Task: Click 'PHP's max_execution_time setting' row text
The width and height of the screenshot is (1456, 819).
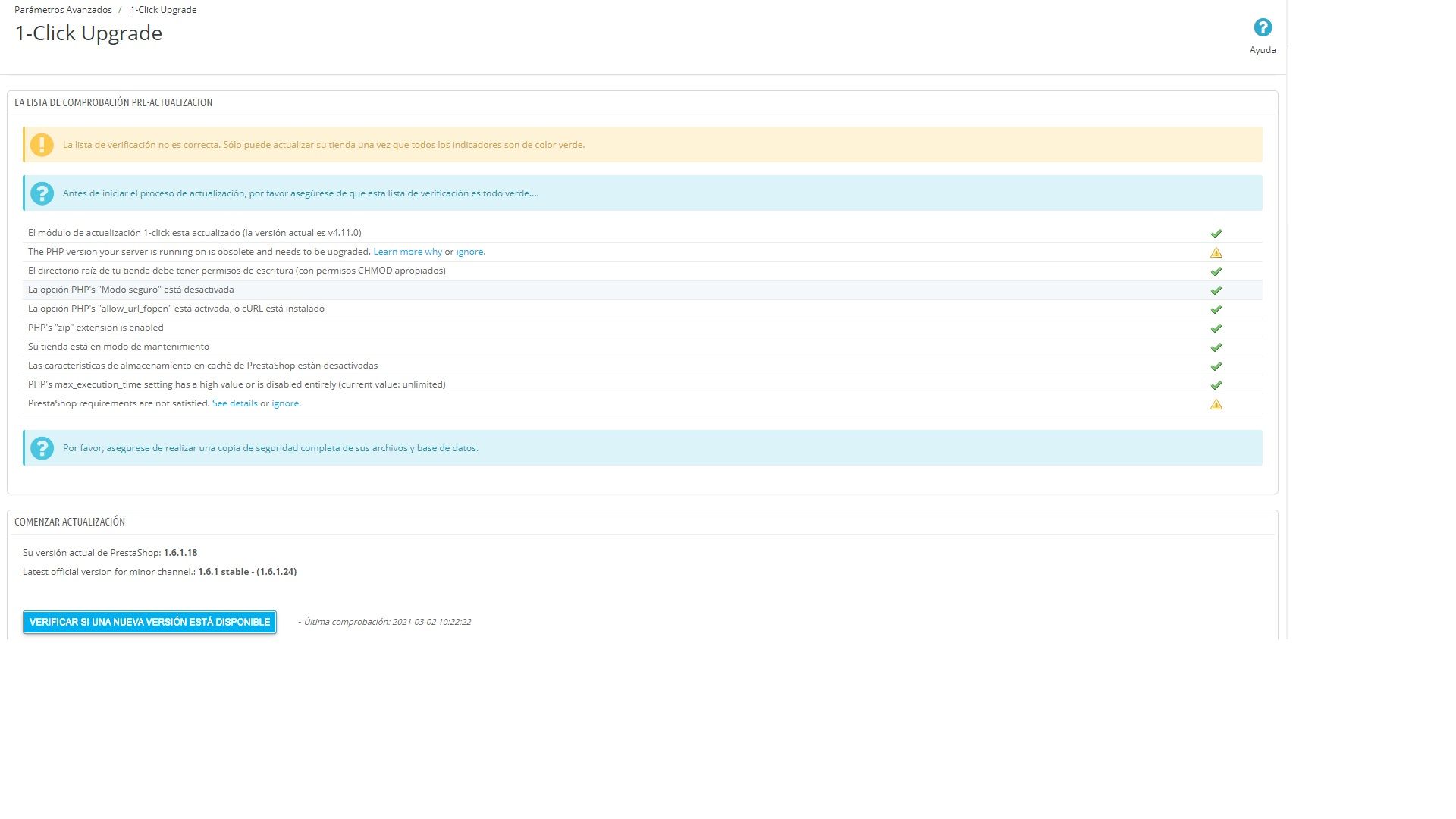Action: pyautogui.click(x=237, y=384)
